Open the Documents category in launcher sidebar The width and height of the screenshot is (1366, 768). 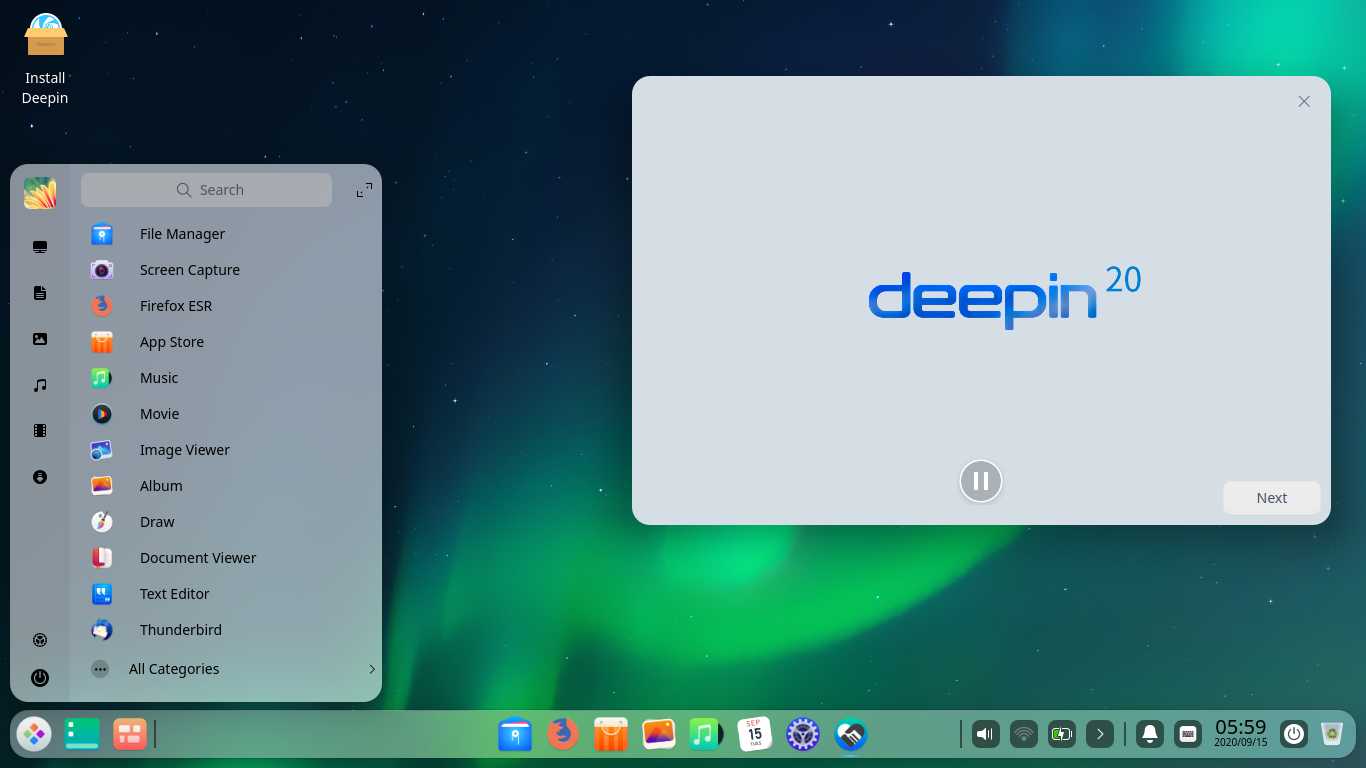click(39, 292)
